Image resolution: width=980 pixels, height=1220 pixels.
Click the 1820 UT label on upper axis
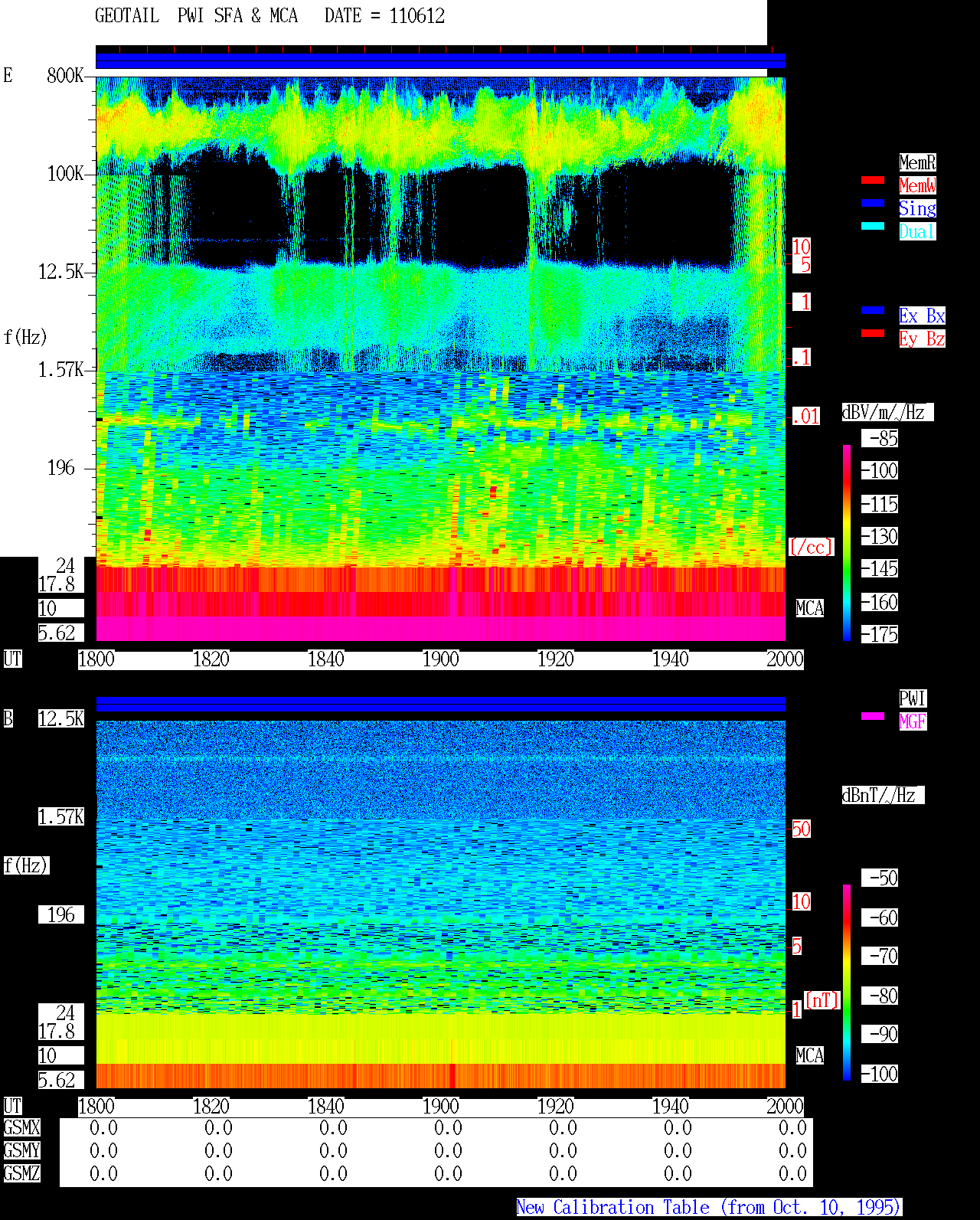pos(211,659)
